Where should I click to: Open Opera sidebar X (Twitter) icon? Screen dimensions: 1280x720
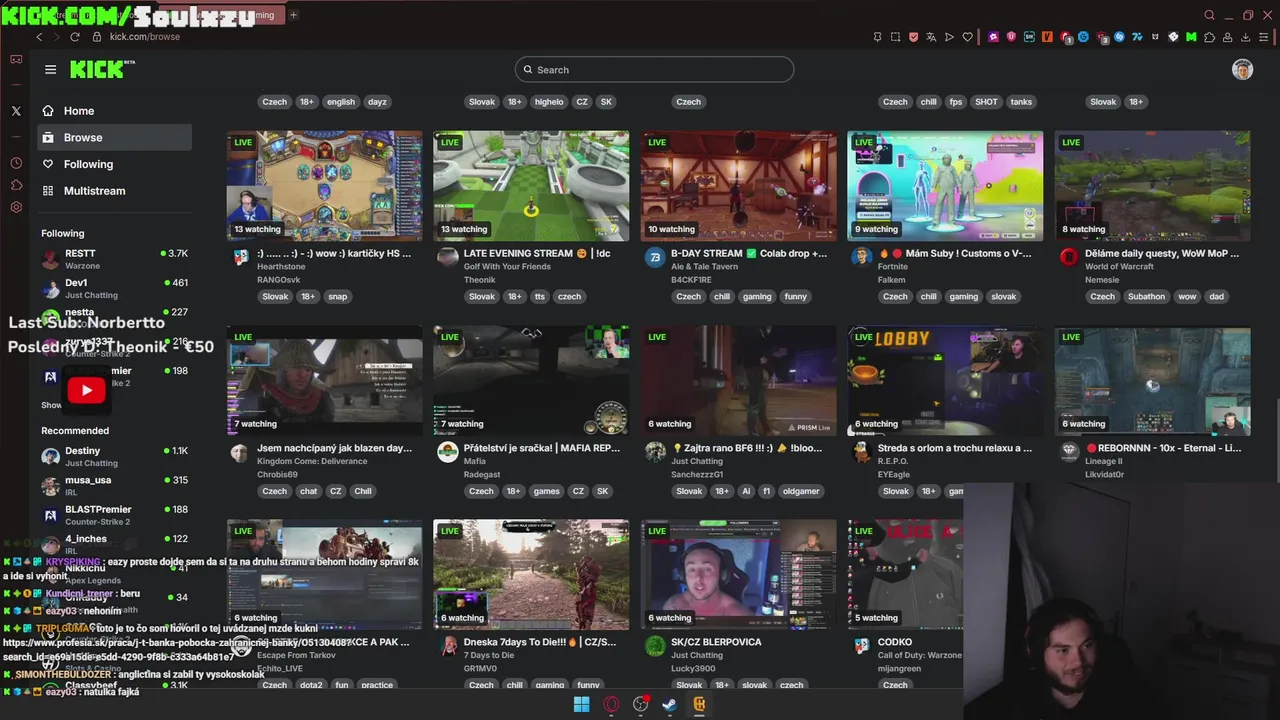[16, 111]
